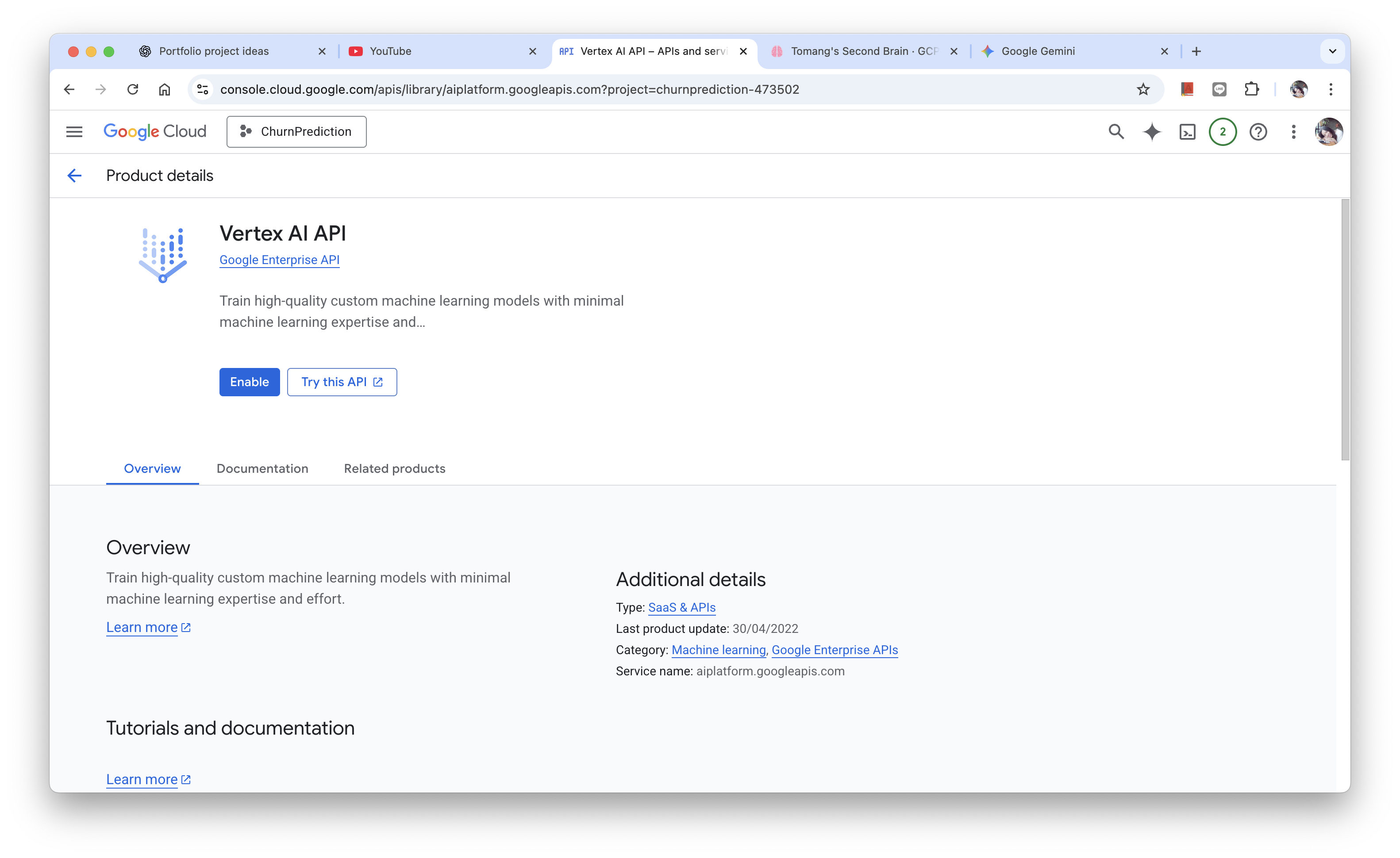Expand the tab search chevron
The image size is (1400, 858).
click(1332, 51)
